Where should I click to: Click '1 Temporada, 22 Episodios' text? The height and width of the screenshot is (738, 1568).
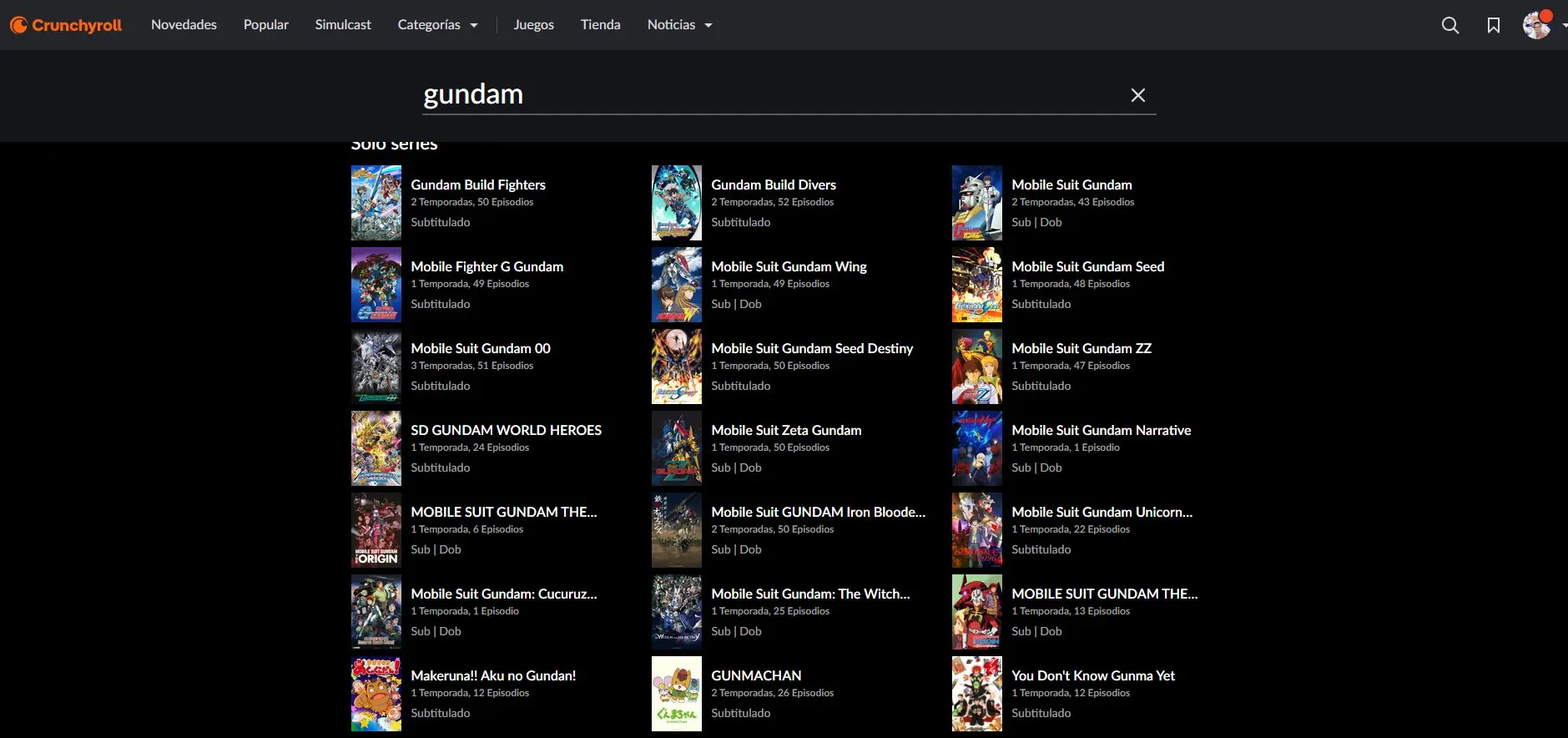pyautogui.click(x=1071, y=529)
